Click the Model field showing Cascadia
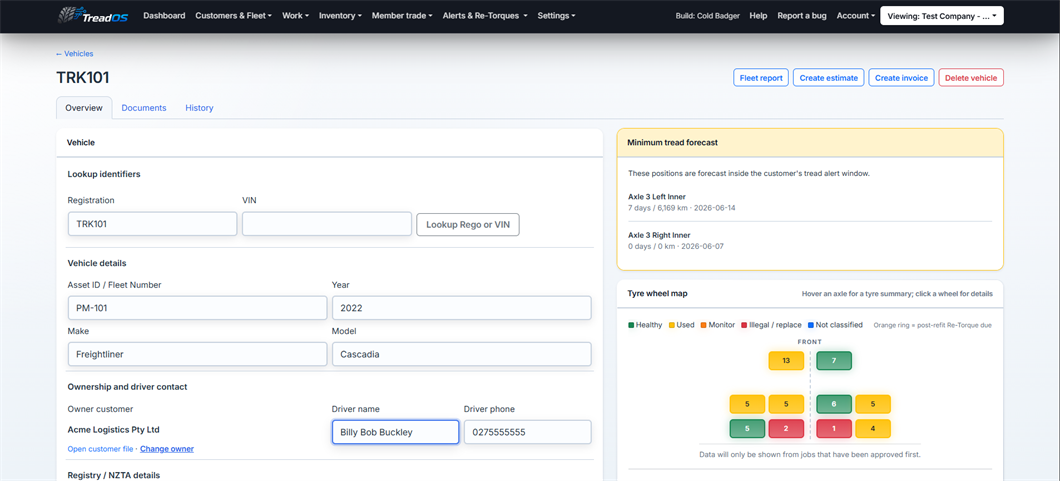The width and height of the screenshot is (1060, 481). click(462, 354)
